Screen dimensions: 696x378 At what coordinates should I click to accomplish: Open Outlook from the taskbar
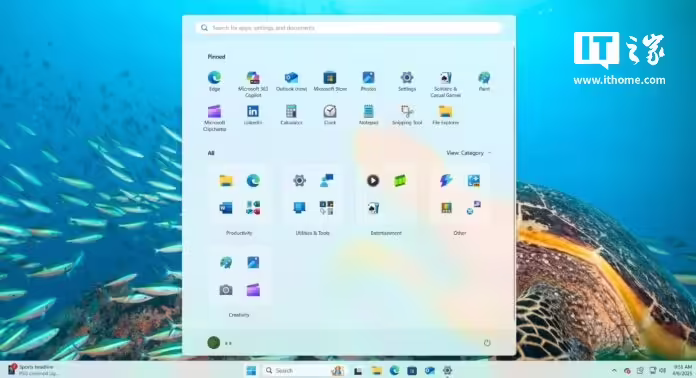[430, 370]
